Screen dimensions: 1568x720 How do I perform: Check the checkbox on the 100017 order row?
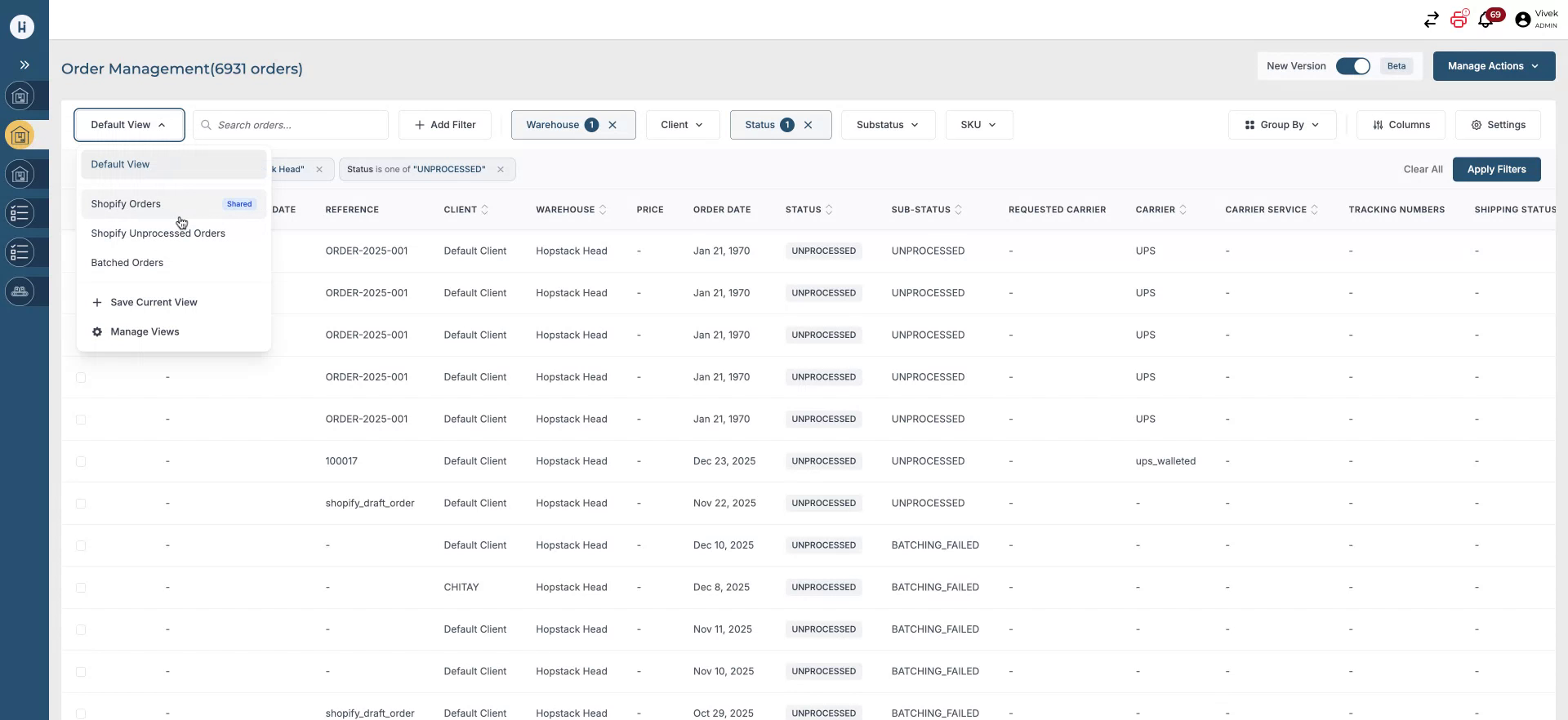pos(81,462)
